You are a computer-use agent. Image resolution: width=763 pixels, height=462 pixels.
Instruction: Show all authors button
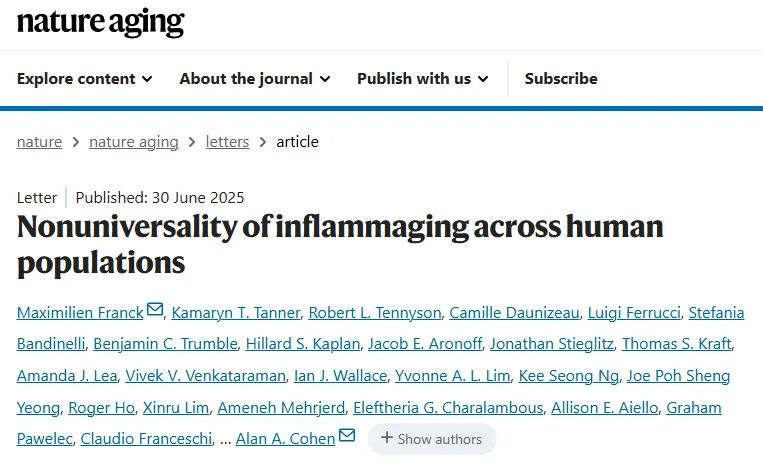[x=432, y=439]
